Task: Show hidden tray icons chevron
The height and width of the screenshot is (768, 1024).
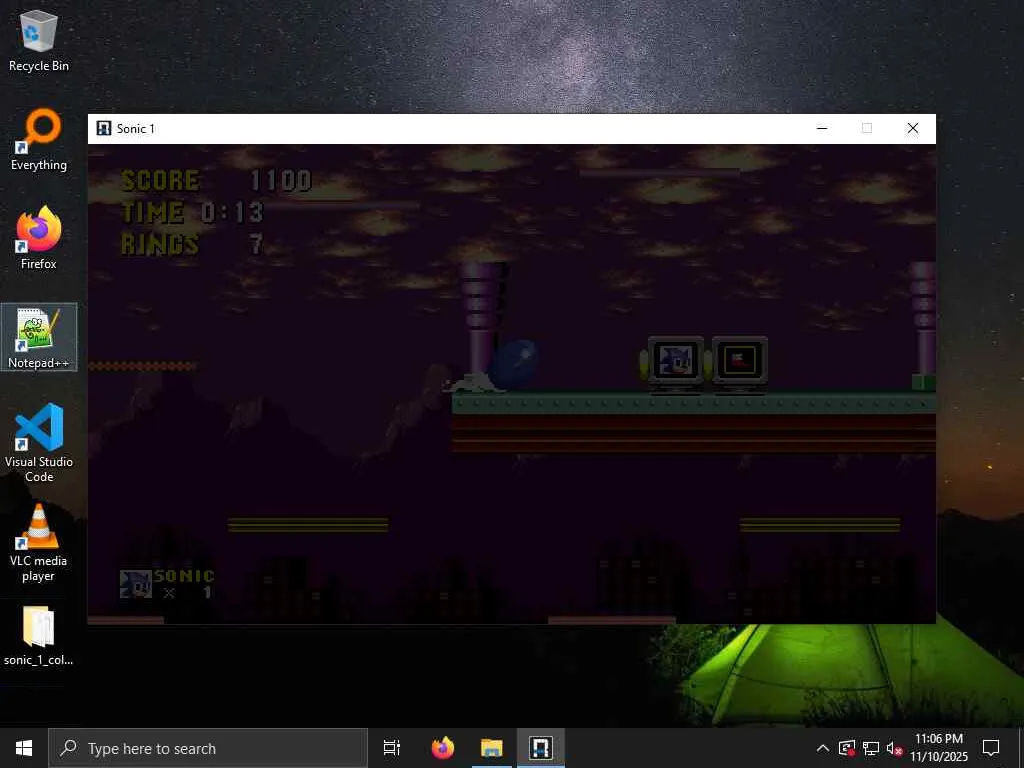Action: pos(823,748)
